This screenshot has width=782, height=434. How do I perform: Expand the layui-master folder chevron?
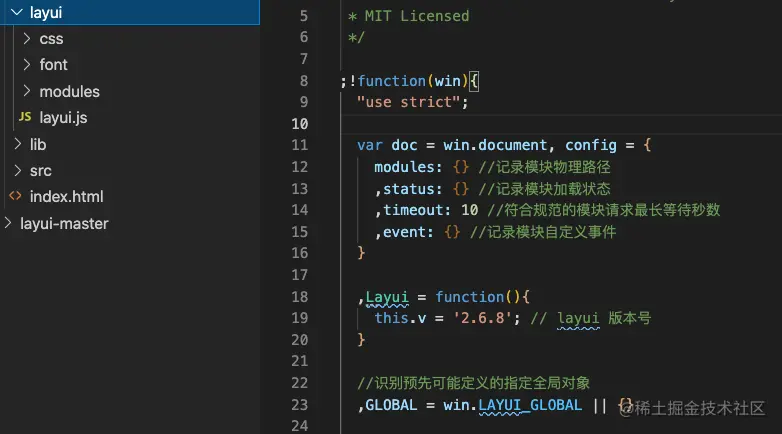click(x=7, y=223)
